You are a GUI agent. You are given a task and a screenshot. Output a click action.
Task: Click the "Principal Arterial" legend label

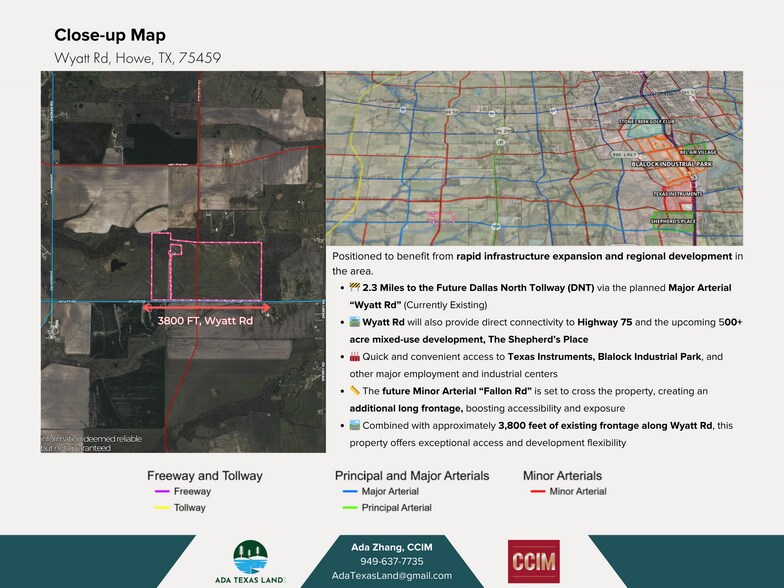(x=396, y=508)
